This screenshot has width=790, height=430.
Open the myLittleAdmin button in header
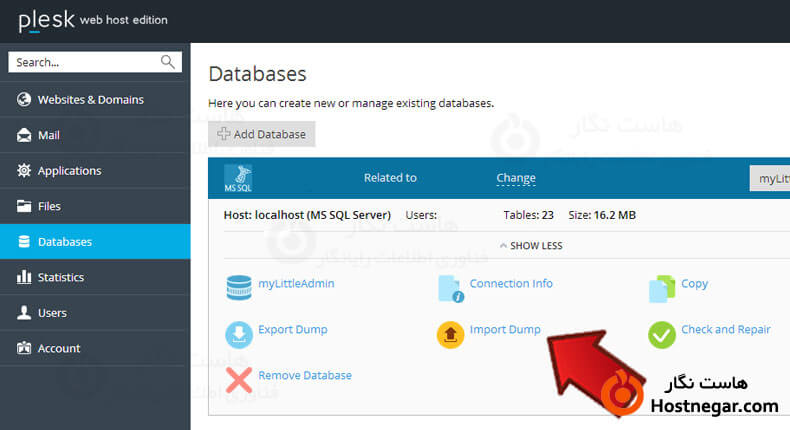pyautogui.click(x=769, y=179)
